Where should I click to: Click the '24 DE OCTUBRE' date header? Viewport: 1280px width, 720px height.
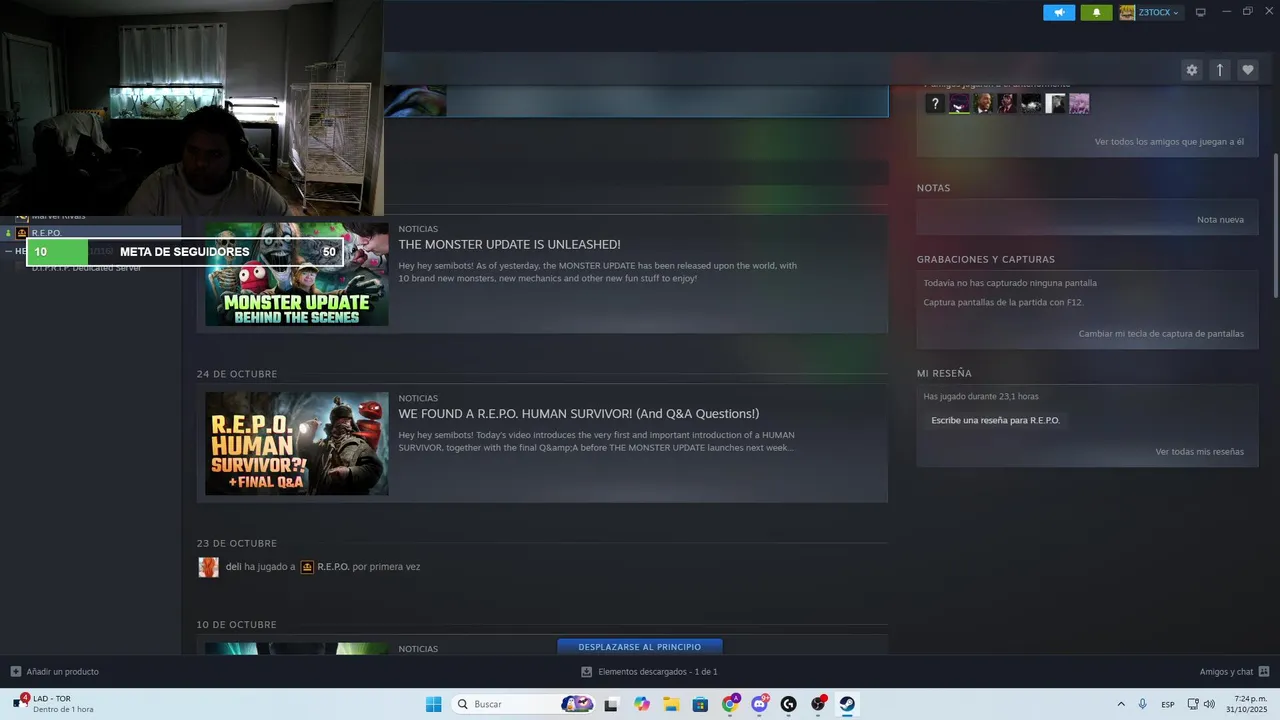click(x=237, y=374)
